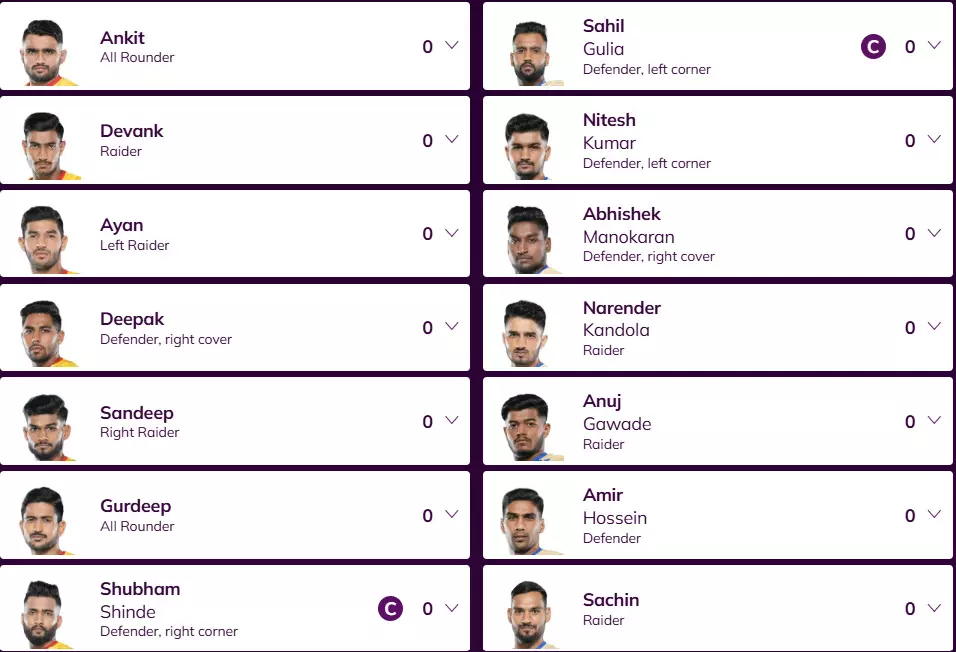This screenshot has width=956, height=652.
Task: Click Ayan's points score of 0
Action: click(427, 234)
